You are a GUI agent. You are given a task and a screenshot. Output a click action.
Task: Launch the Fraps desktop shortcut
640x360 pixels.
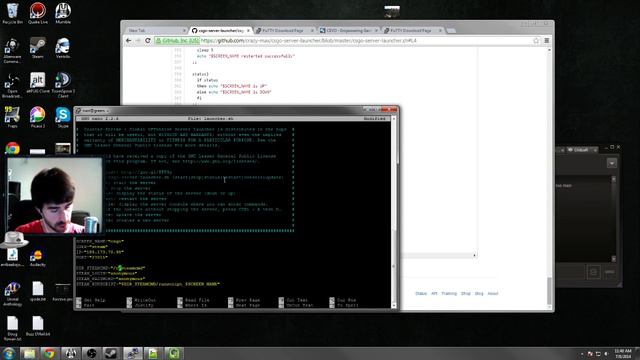(x=12, y=118)
